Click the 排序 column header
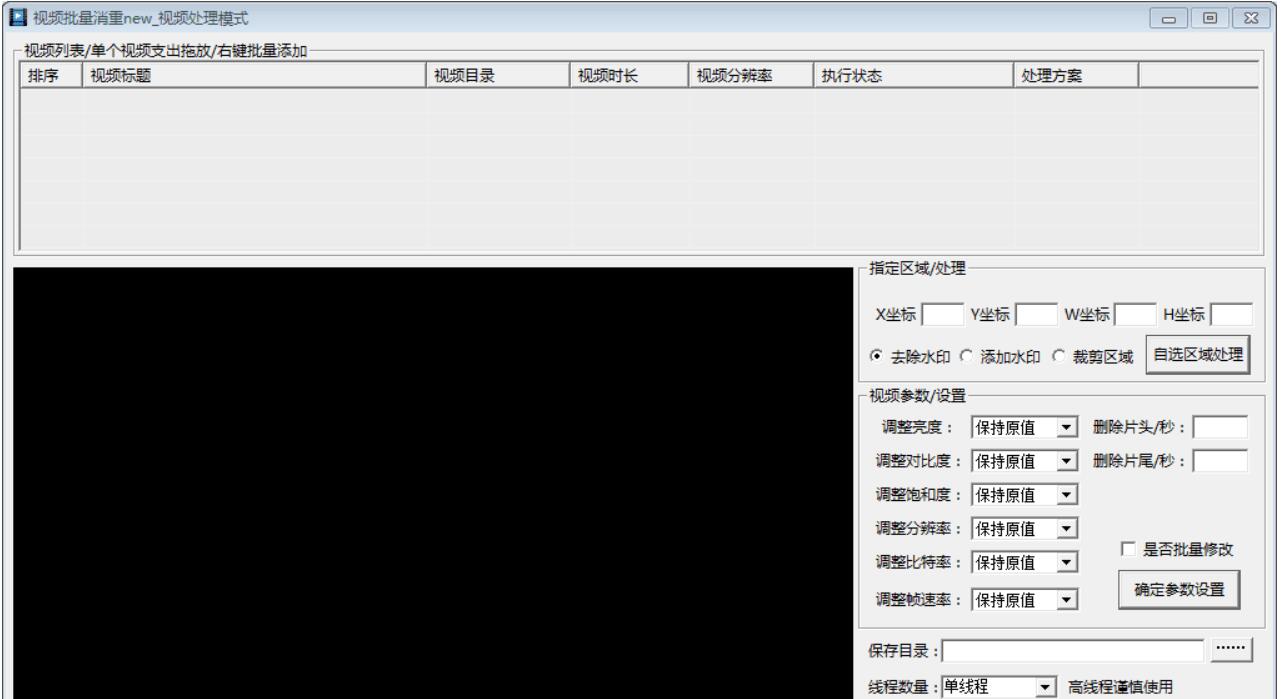The width and height of the screenshot is (1282, 699). coord(51,76)
